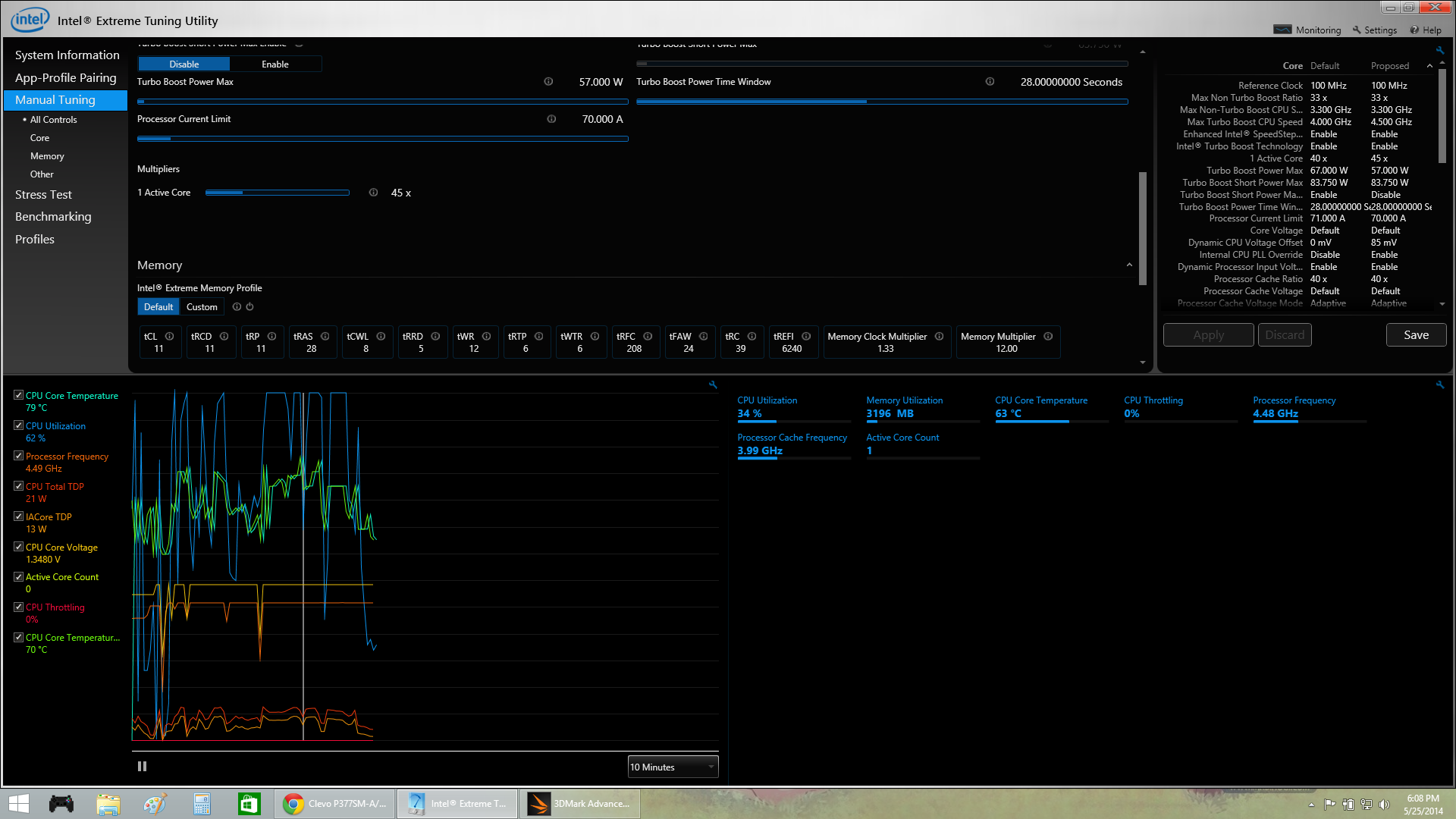Toggle CPU Throttling graph checkbox
1456x819 pixels.
coord(18,607)
